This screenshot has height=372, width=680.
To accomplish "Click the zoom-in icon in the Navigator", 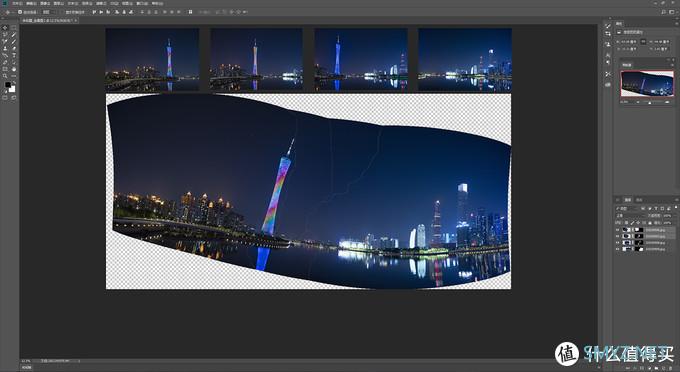I will 667,102.
